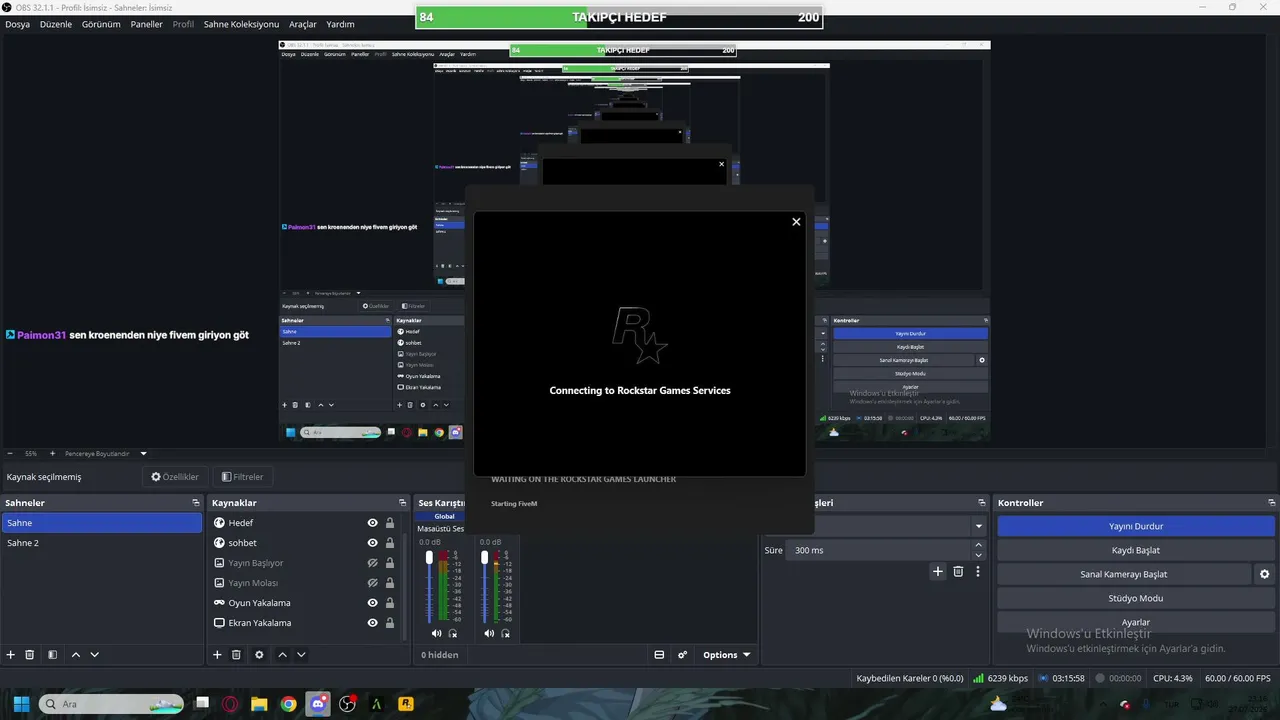Show the Yayın Molası source
Screen dimensions: 1280x720
pyautogui.click(x=372, y=583)
